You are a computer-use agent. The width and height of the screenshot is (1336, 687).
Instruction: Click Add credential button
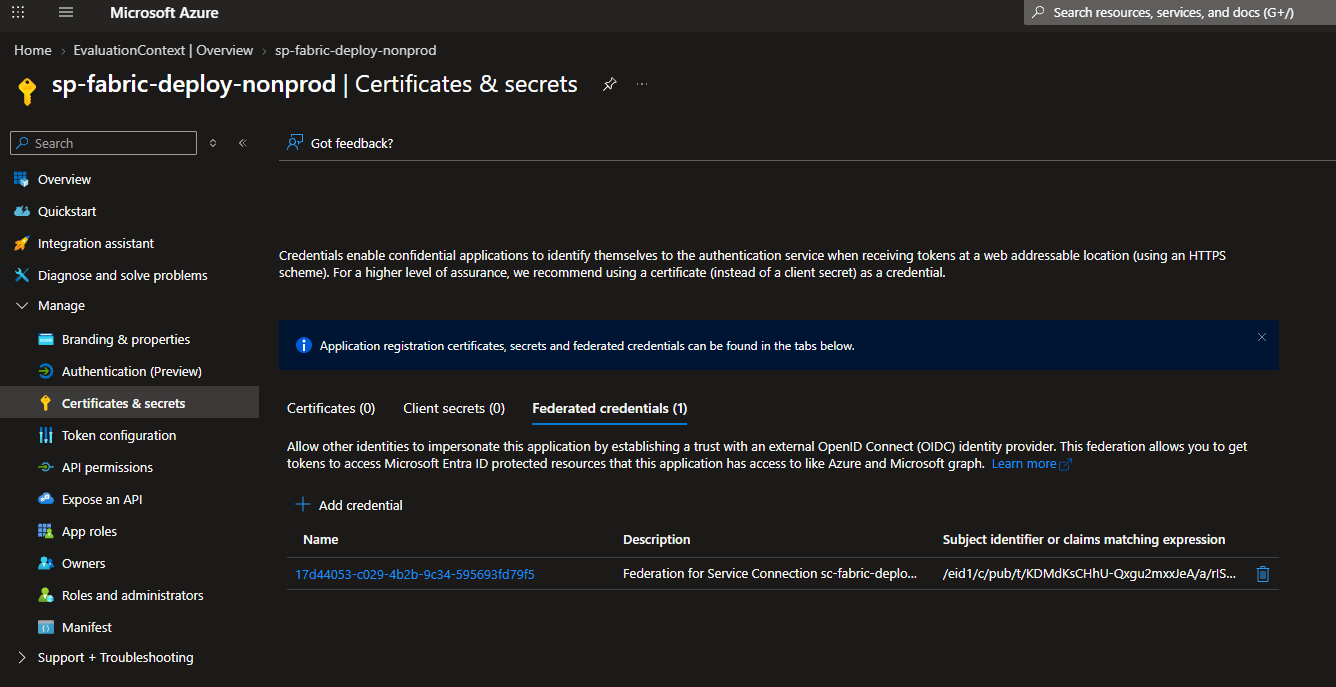pyautogui.click(x=349, y=505)
